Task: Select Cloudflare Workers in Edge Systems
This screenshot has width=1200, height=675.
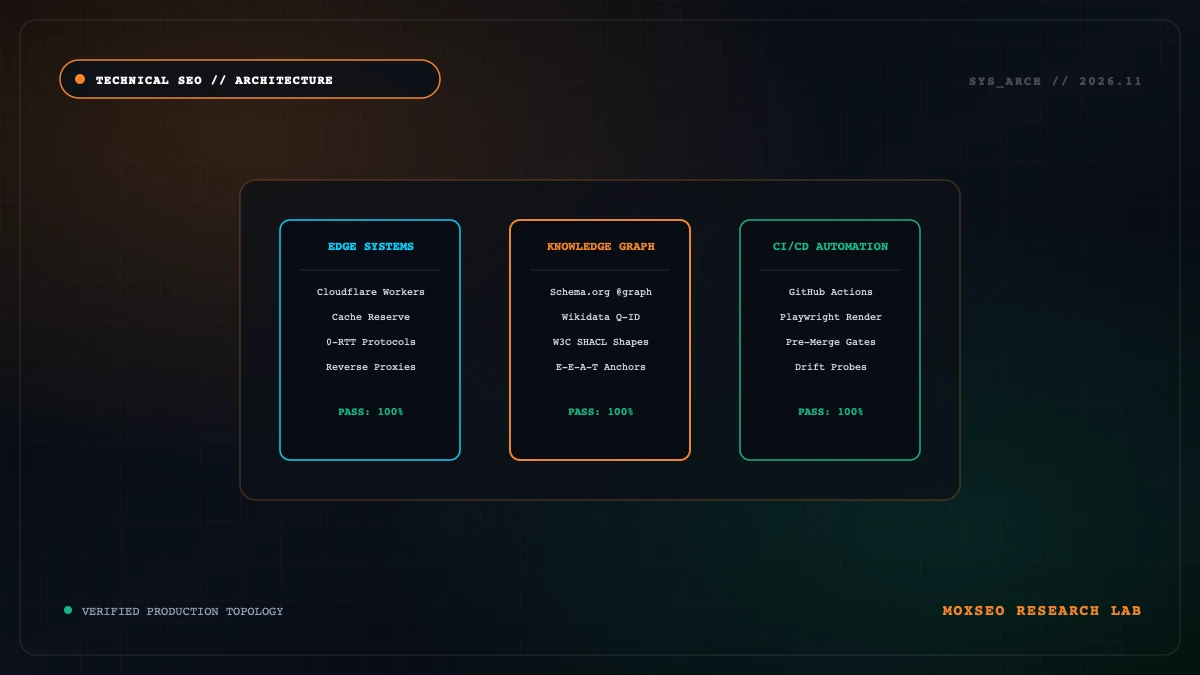Action: (371, 292)
